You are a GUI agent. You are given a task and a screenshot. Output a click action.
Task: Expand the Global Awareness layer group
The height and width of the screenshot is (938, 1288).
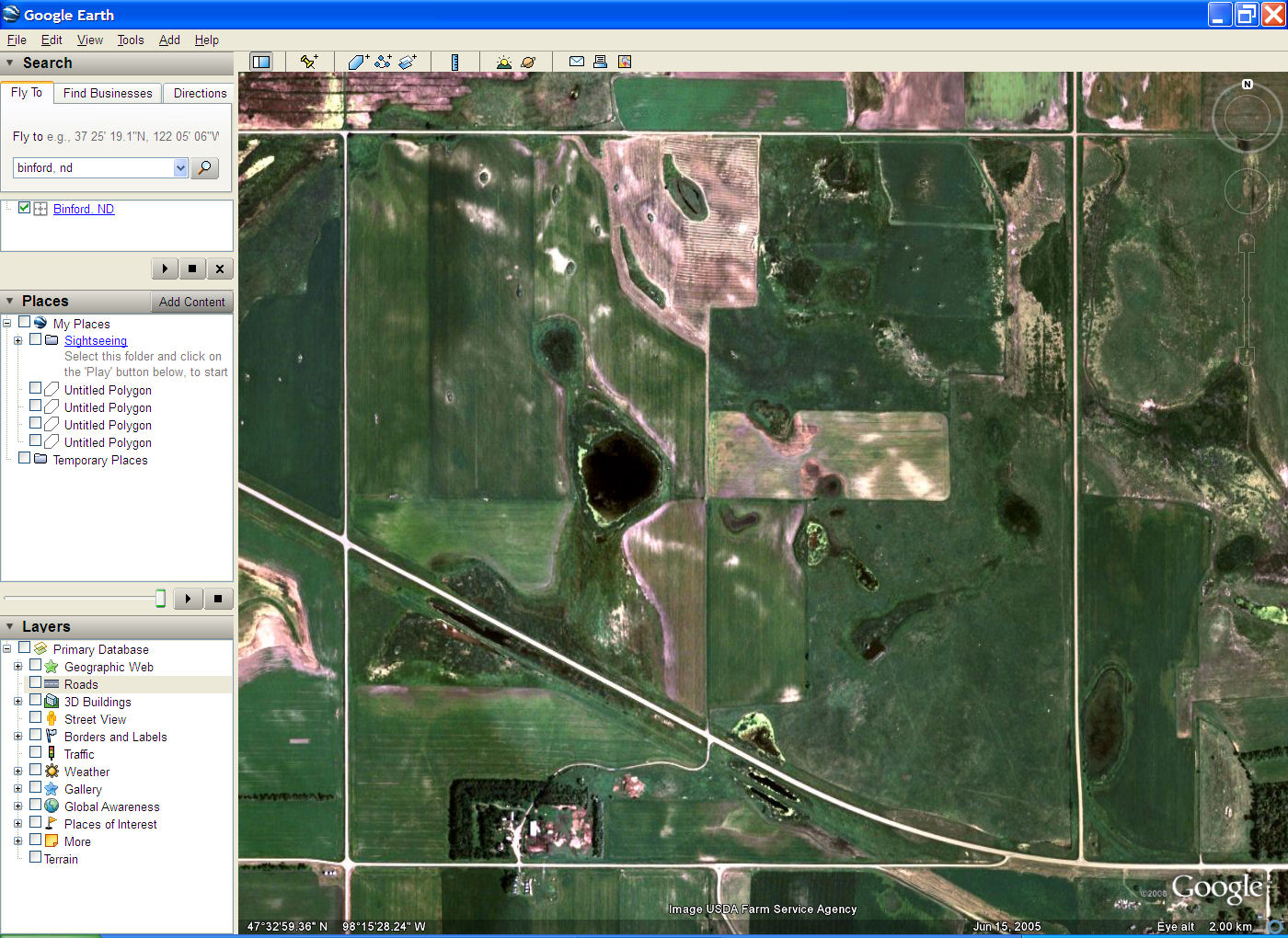(17, 806)
